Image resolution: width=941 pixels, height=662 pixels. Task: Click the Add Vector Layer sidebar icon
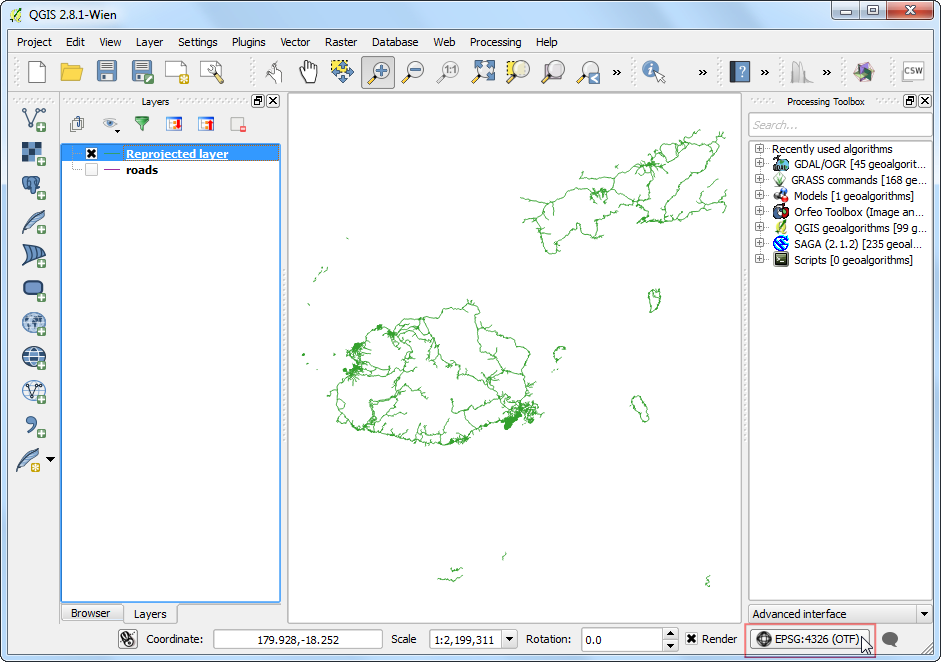tap(34, 120)
